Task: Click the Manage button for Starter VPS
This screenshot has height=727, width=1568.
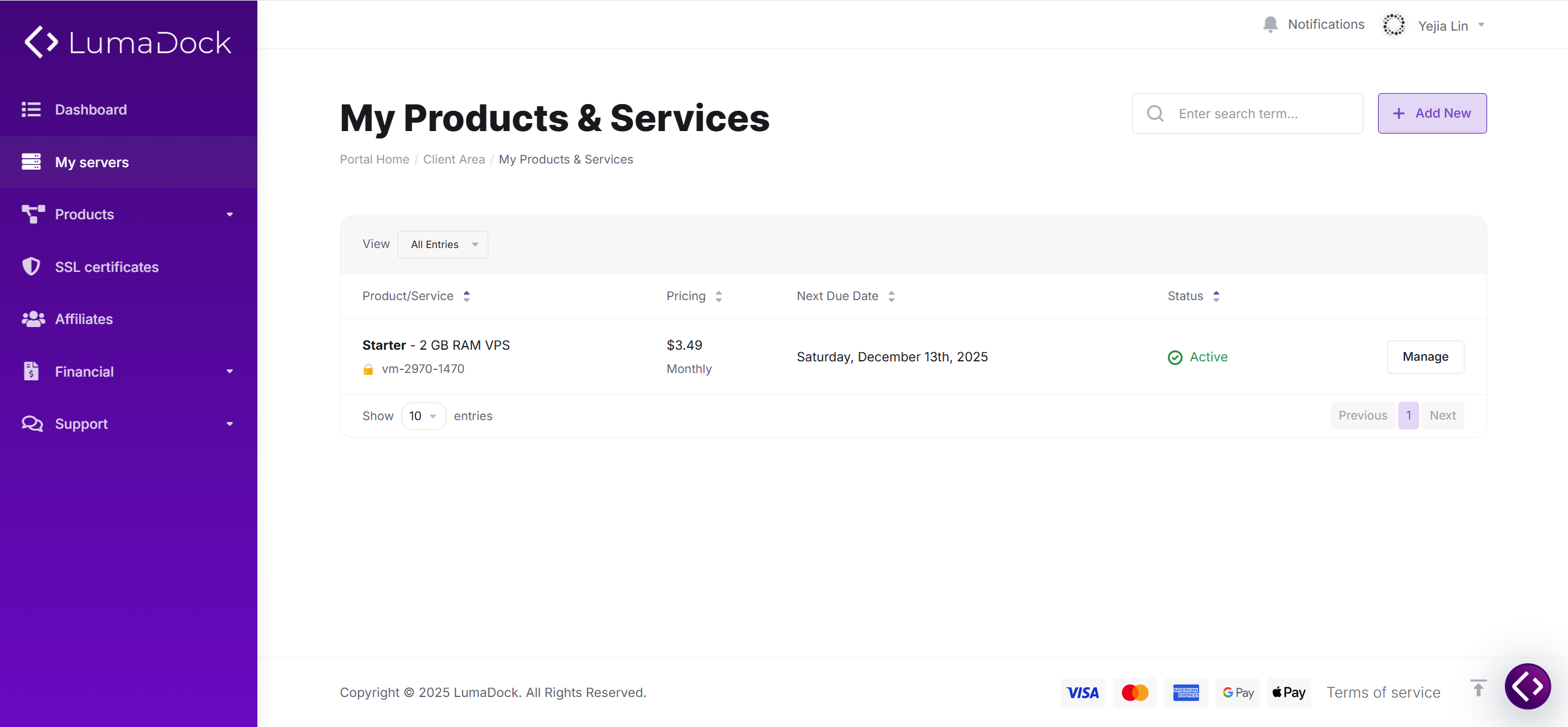Action: coord(1425,357)
